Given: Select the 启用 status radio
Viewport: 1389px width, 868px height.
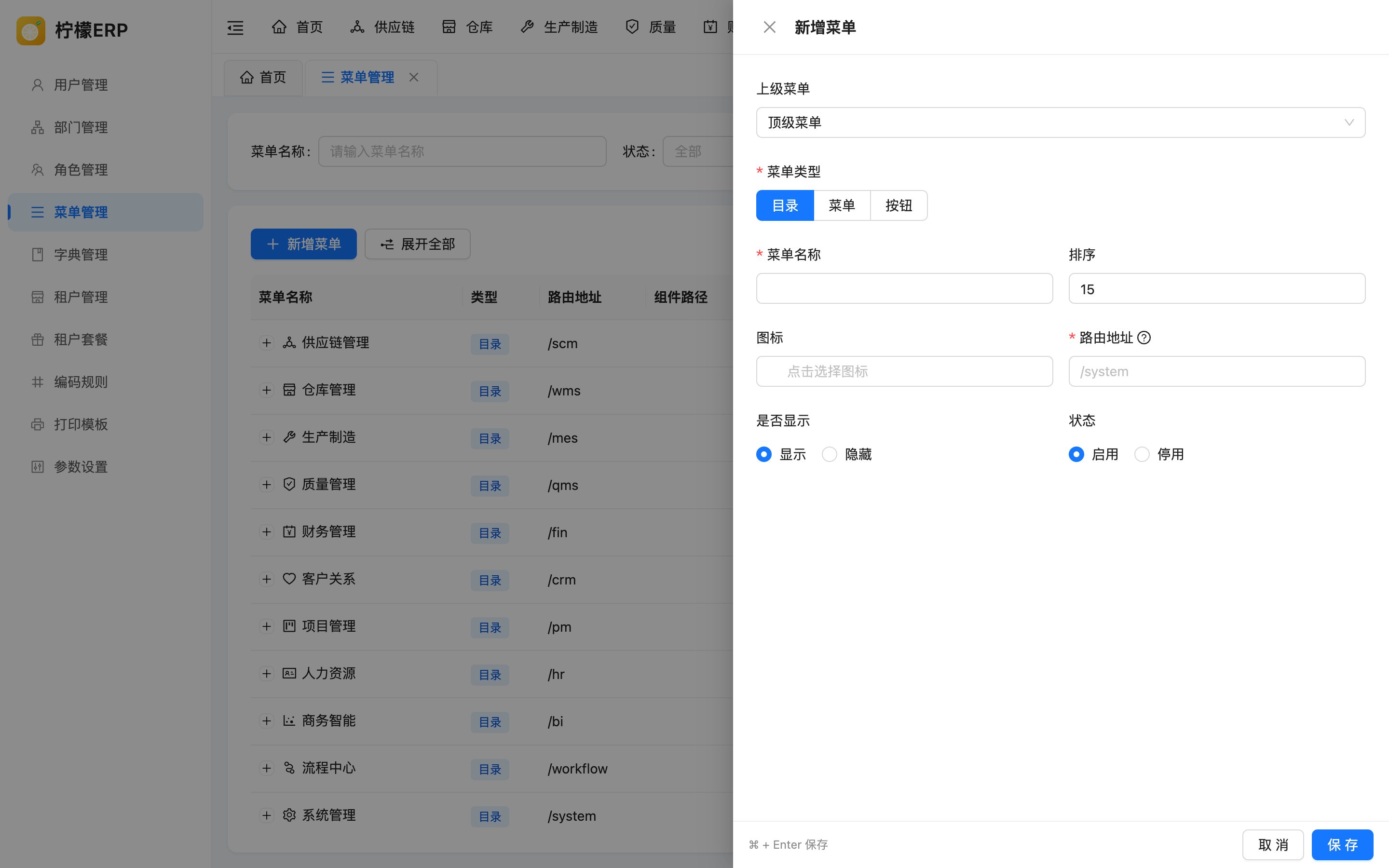Looking at the screenshot, I should tap(1076, 454).
